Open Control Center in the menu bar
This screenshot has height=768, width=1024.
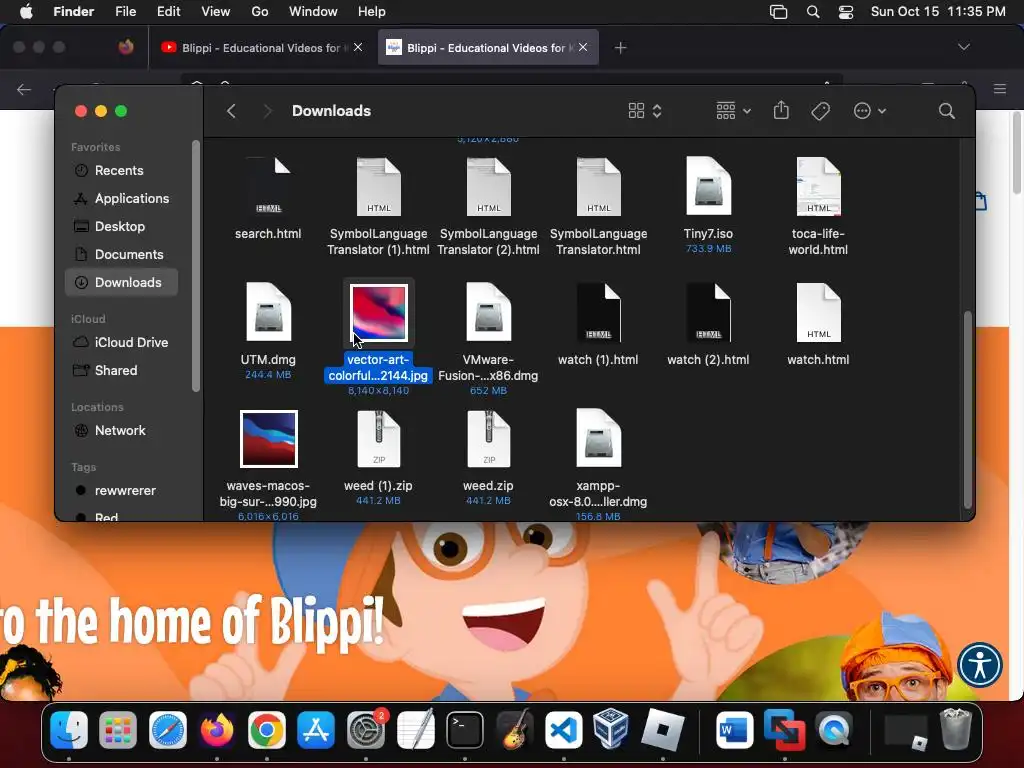(x=846, y=12)
